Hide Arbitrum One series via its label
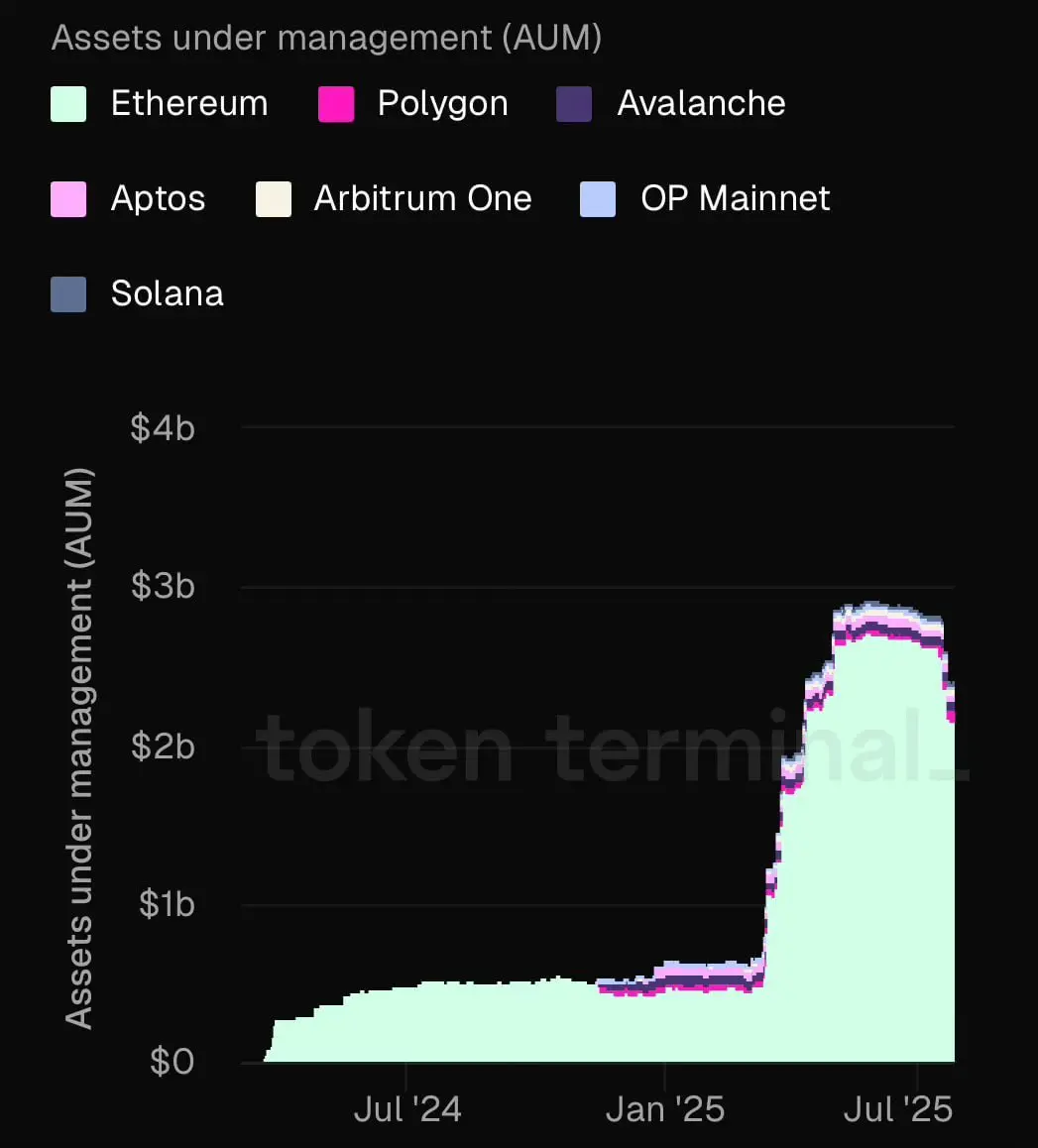The width and height of the screenshot is (1038, 1148). tap(423, 198)
